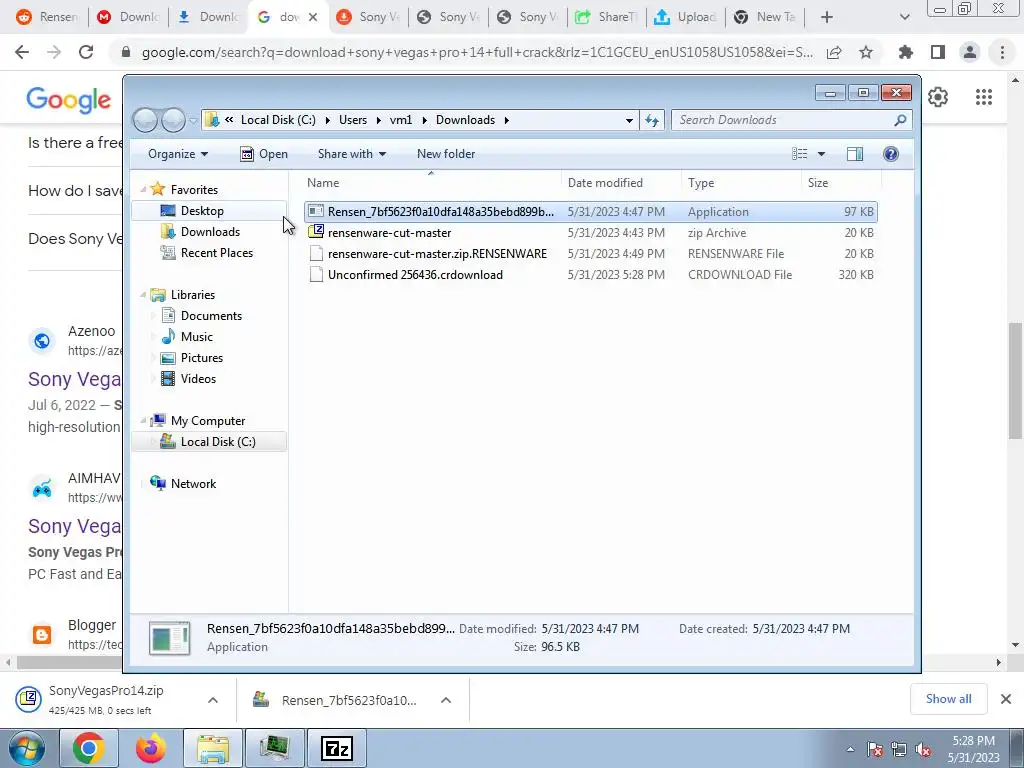Show hidden system tray icons
This screenshot has width=1024, height=768.
tap(850, 750)
